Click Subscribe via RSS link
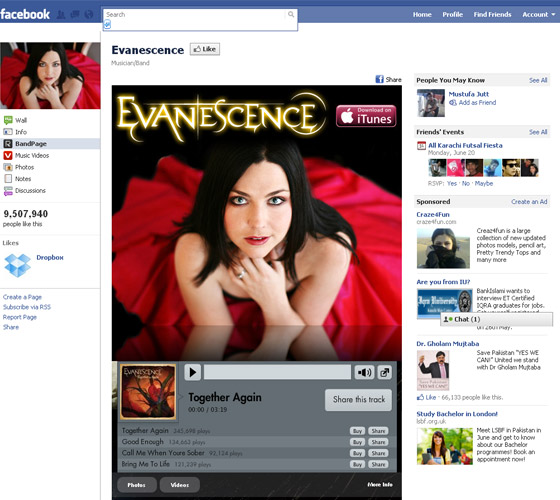 coord(27,307)
